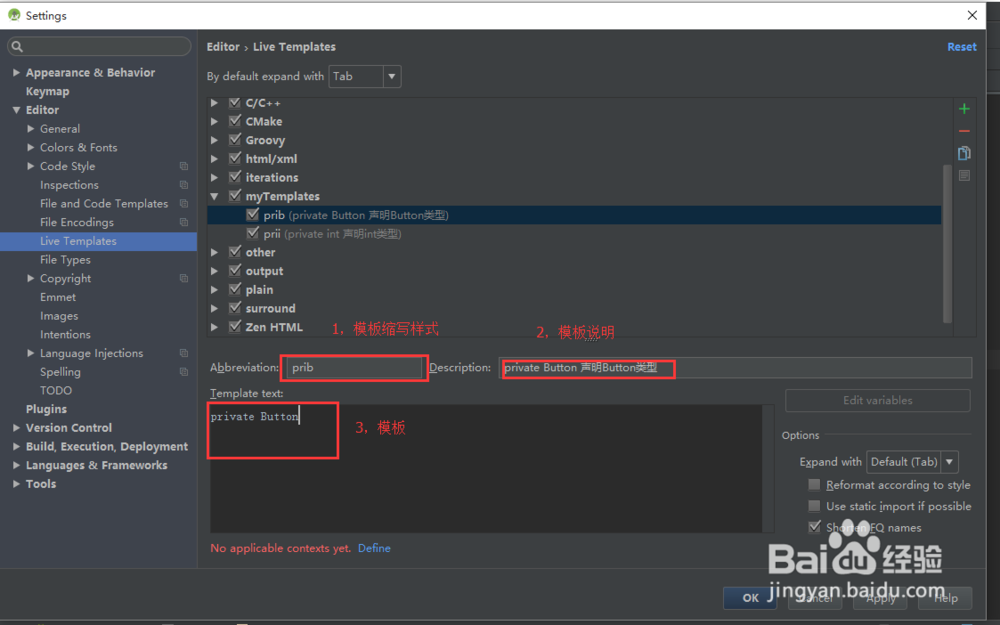Click the gear icon next to Inspections
Viewport: 1000px width, 625px height.
[183, 184]
